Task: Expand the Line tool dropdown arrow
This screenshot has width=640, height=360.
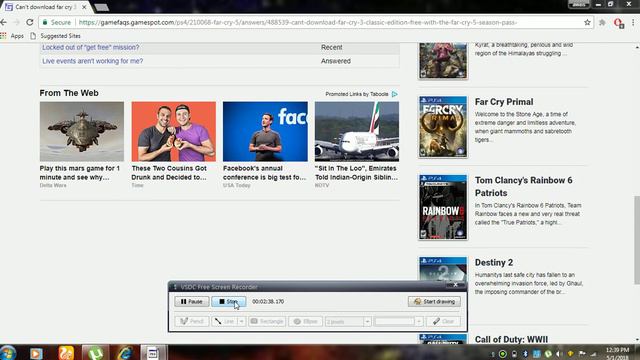Action: [x=242, y=322]
